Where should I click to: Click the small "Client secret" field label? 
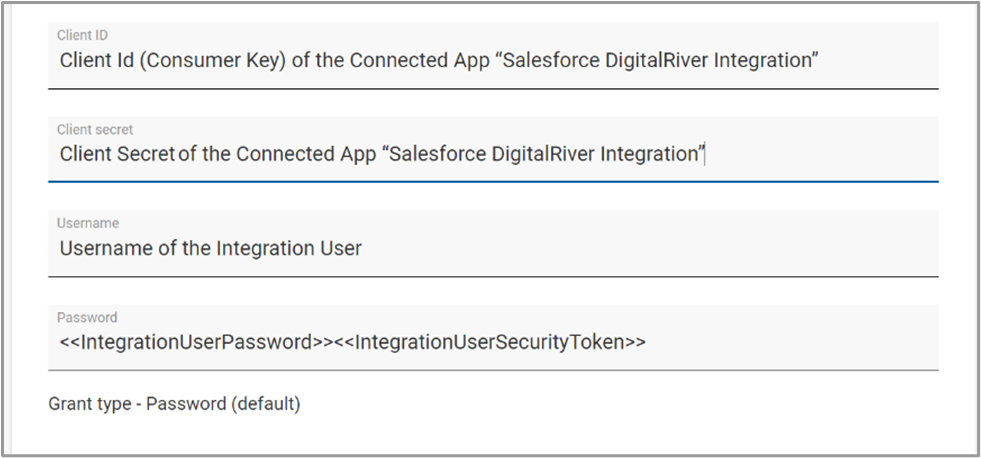click(95, 129)
